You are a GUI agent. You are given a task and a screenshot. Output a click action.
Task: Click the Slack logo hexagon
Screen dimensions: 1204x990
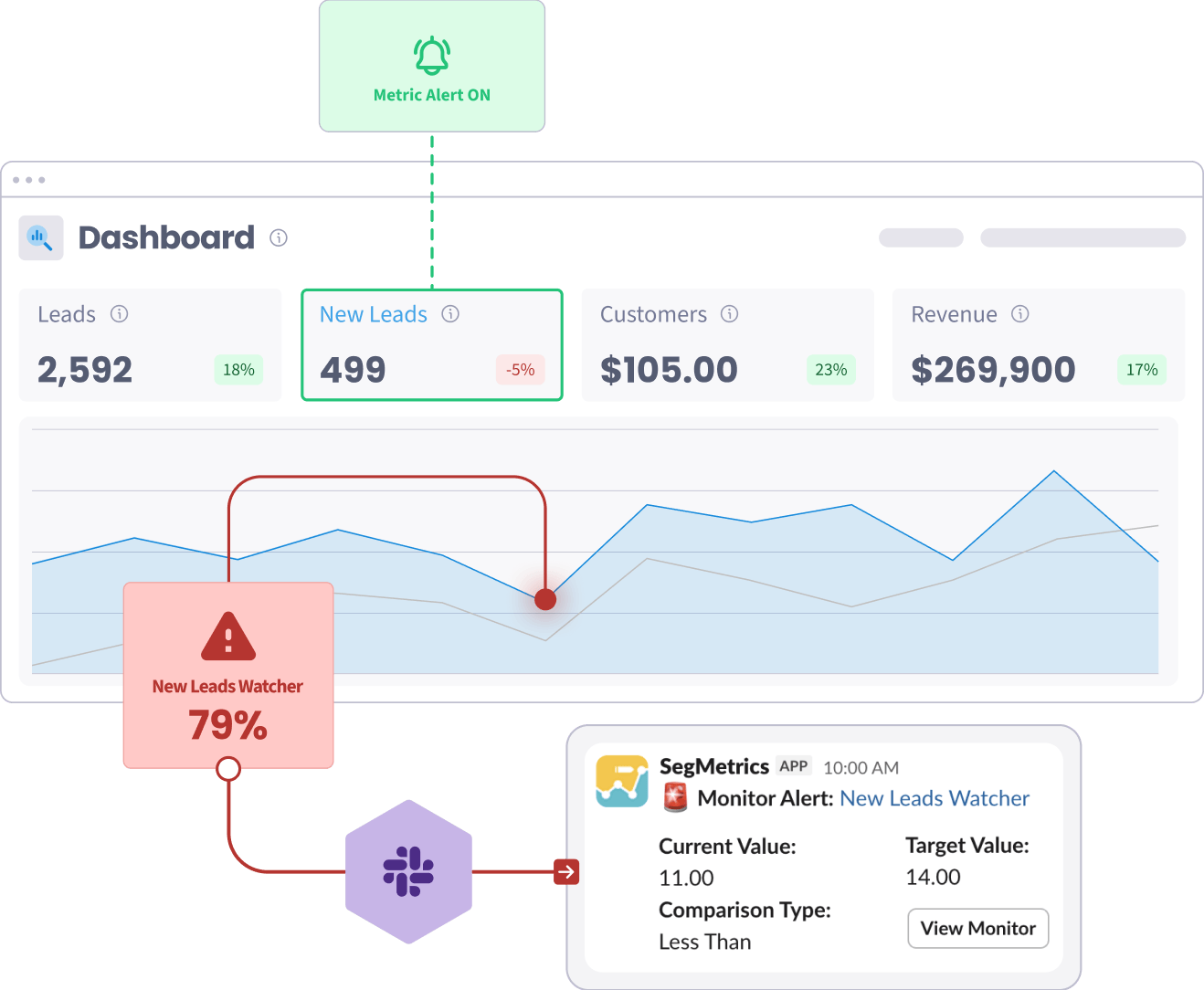pyautogui.click(x=408, y=872)
